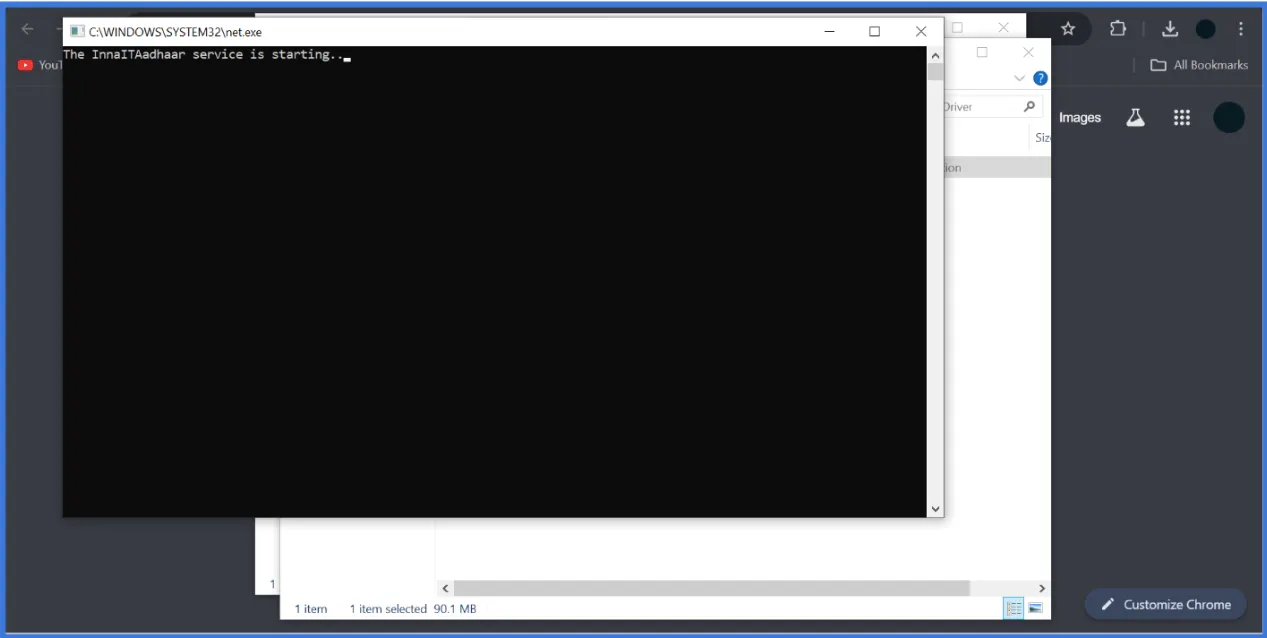Image resolution: width=1267 pixels, height=638 pixels.
Task: Open Search Labs flask icon
Action: [1135, 117]
